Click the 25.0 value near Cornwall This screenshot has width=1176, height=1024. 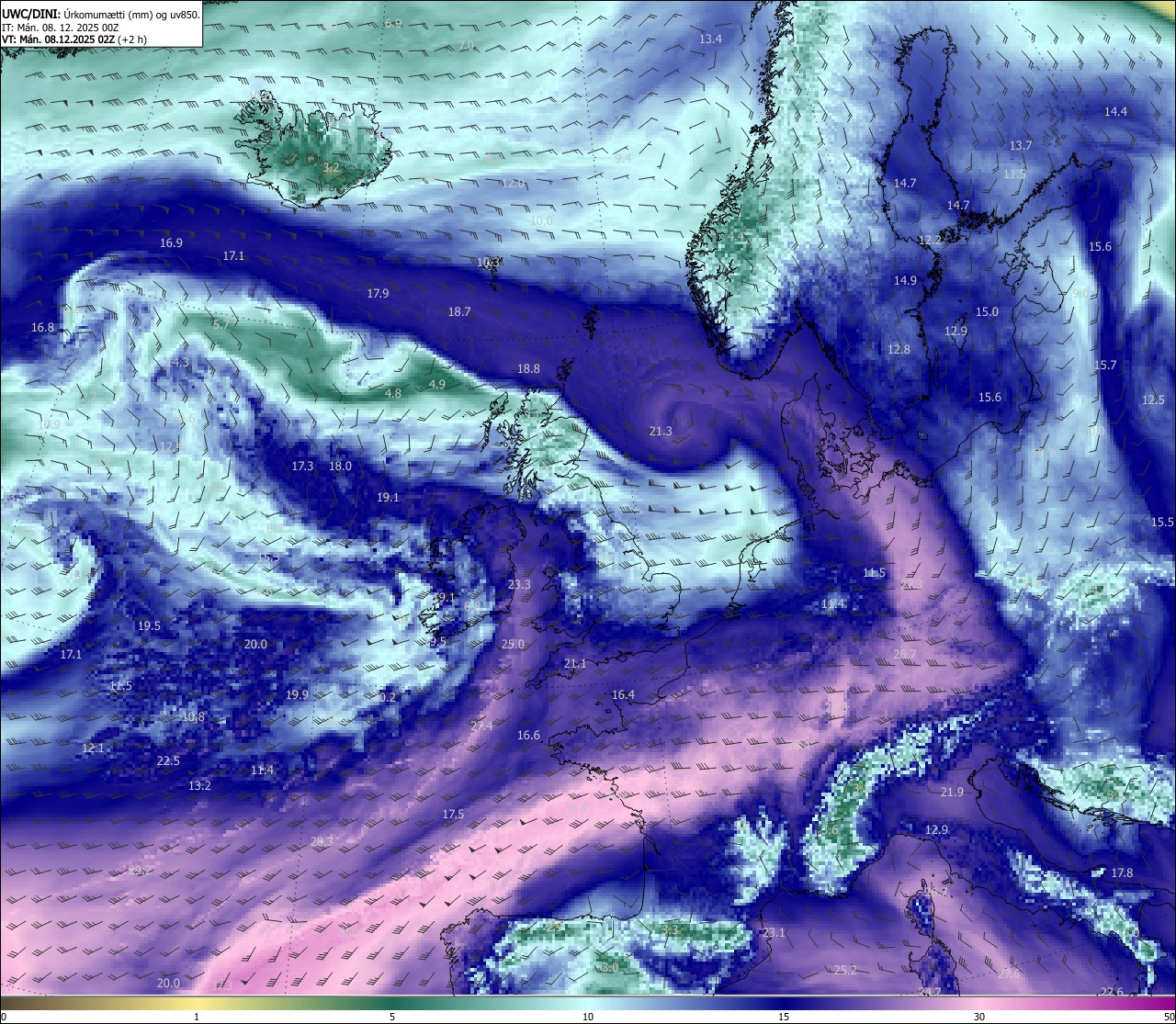click(513, 644)
